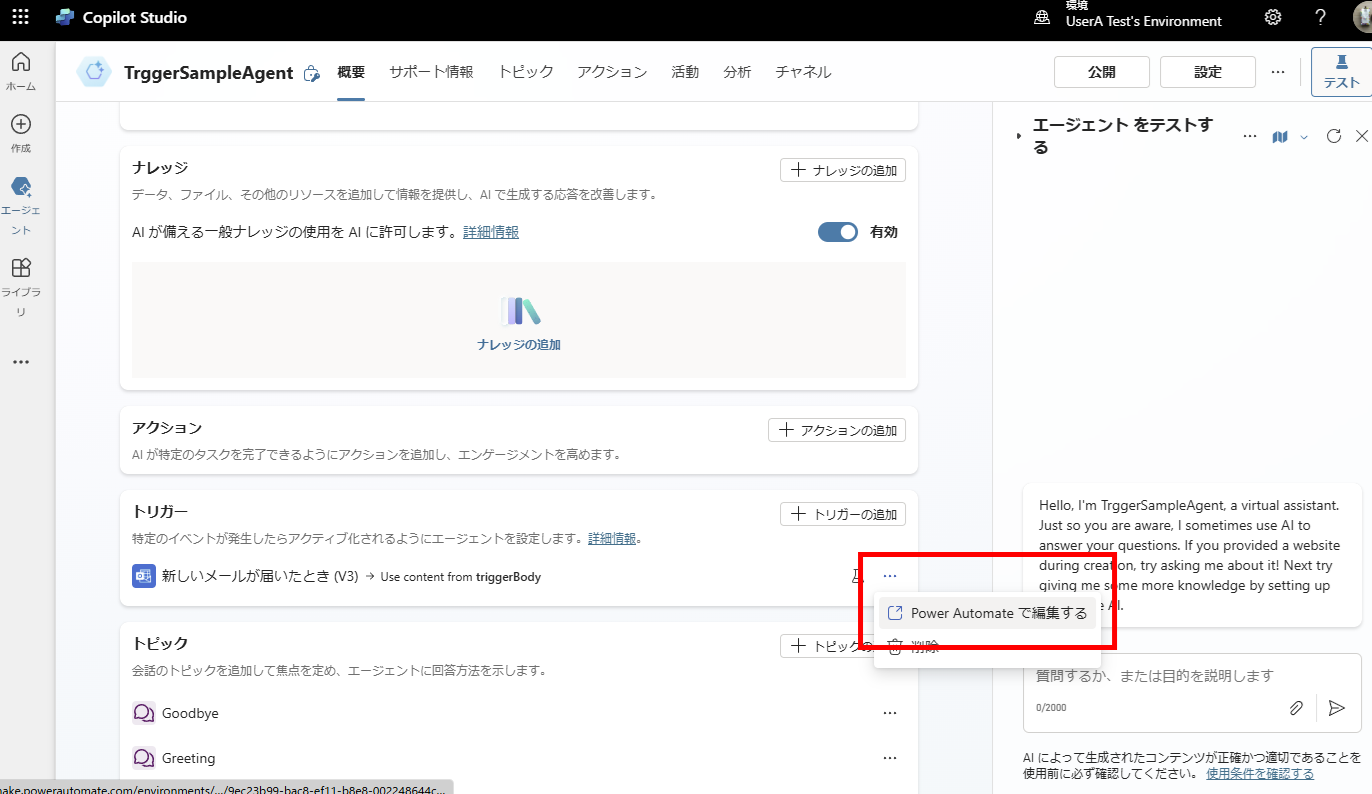Open Copilot Studio settings gear

pos(1272,17)
